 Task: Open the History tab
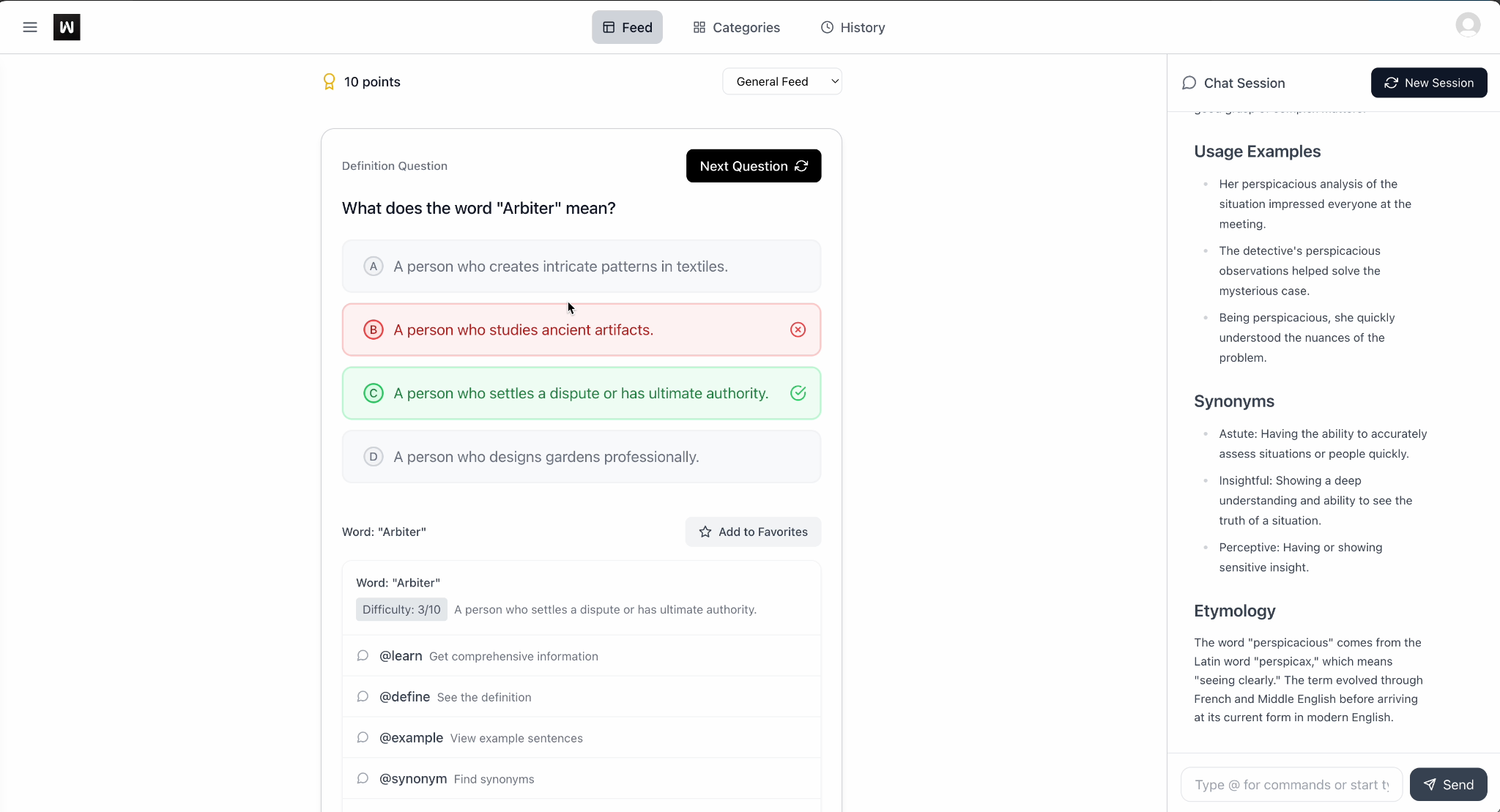click(x=853, y=27)
